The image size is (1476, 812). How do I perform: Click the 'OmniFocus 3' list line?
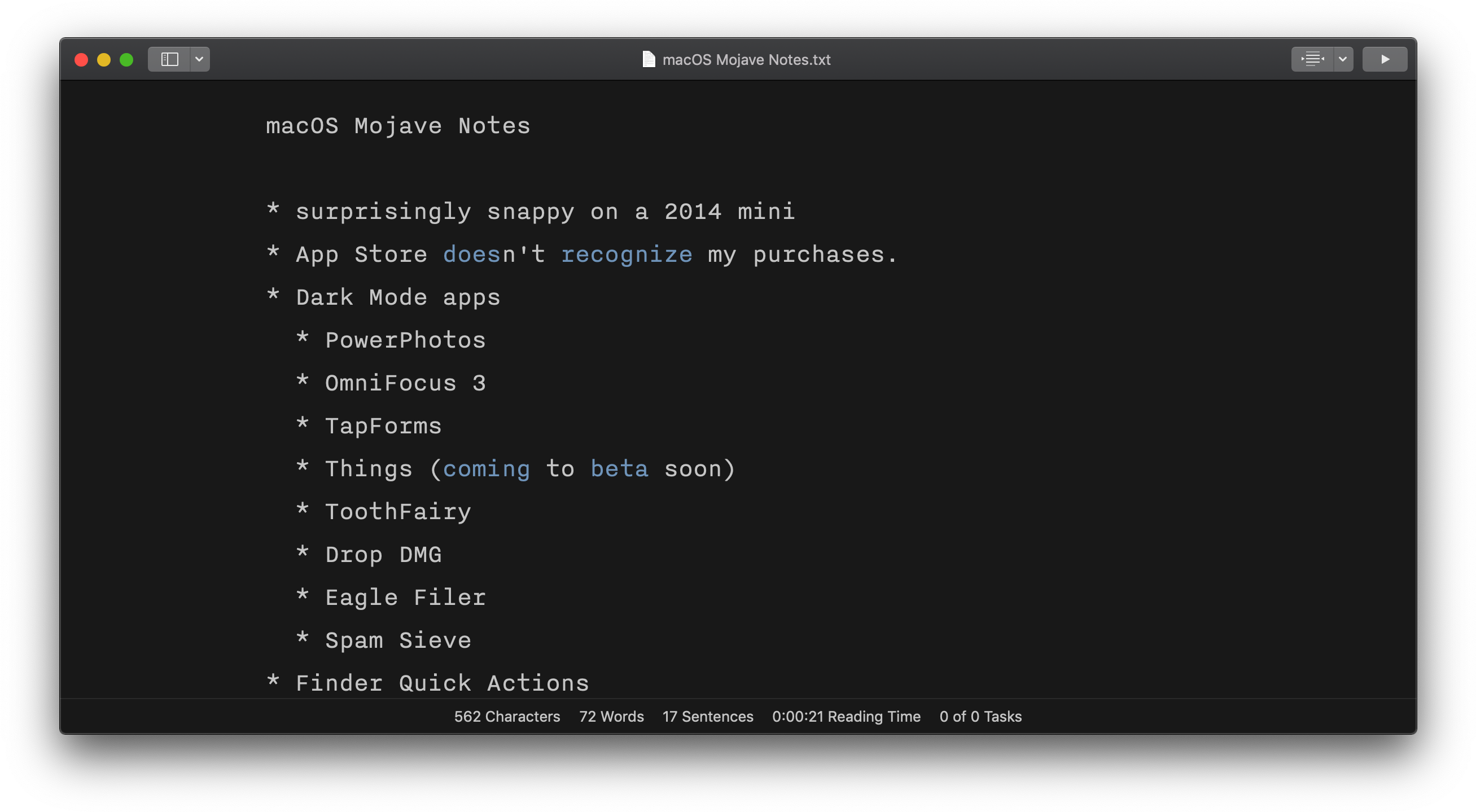[405, 383]
